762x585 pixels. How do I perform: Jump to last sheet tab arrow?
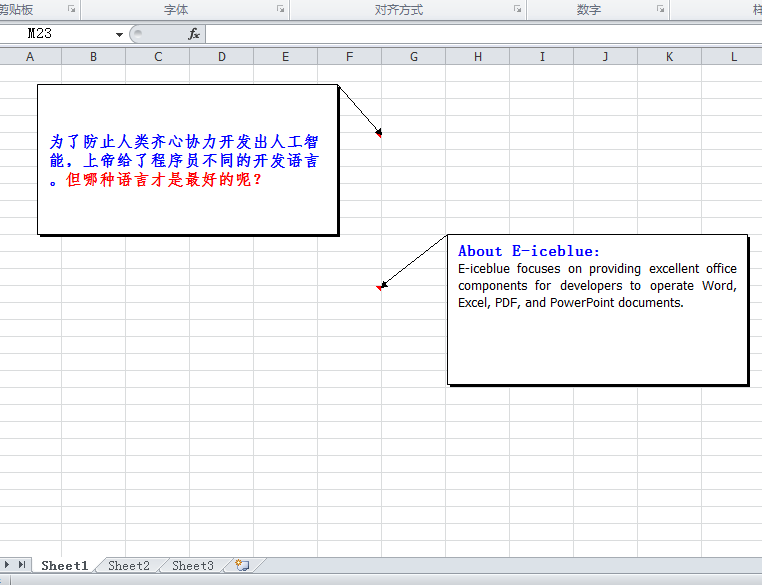[22, 565]
